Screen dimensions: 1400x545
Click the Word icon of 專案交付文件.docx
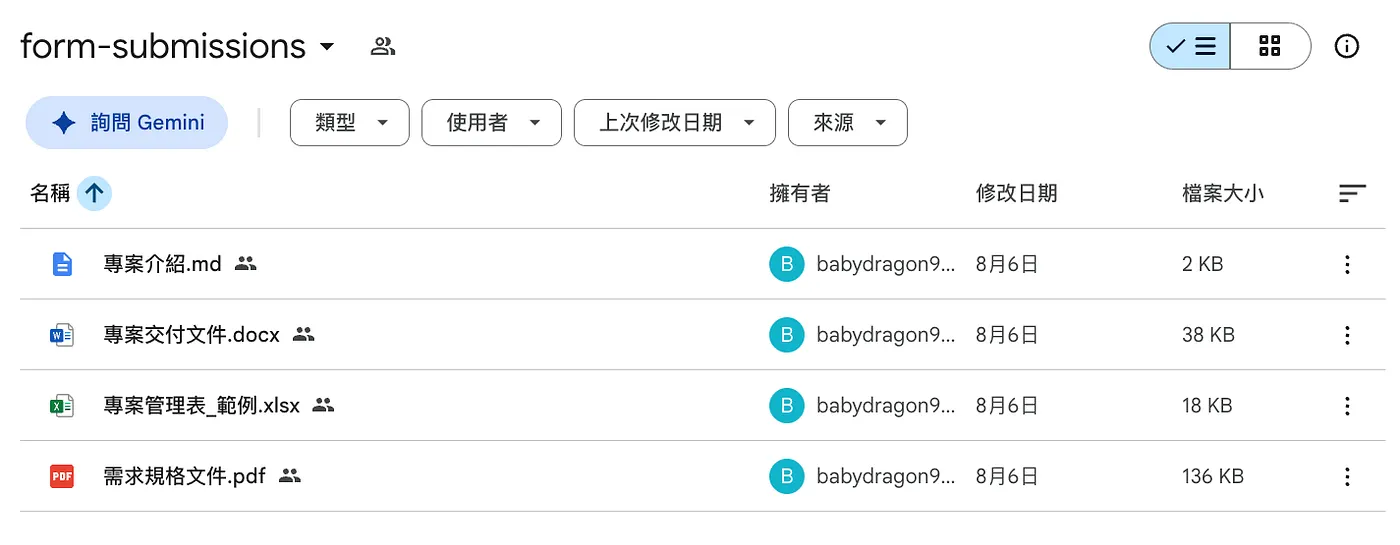coord(62,335)
